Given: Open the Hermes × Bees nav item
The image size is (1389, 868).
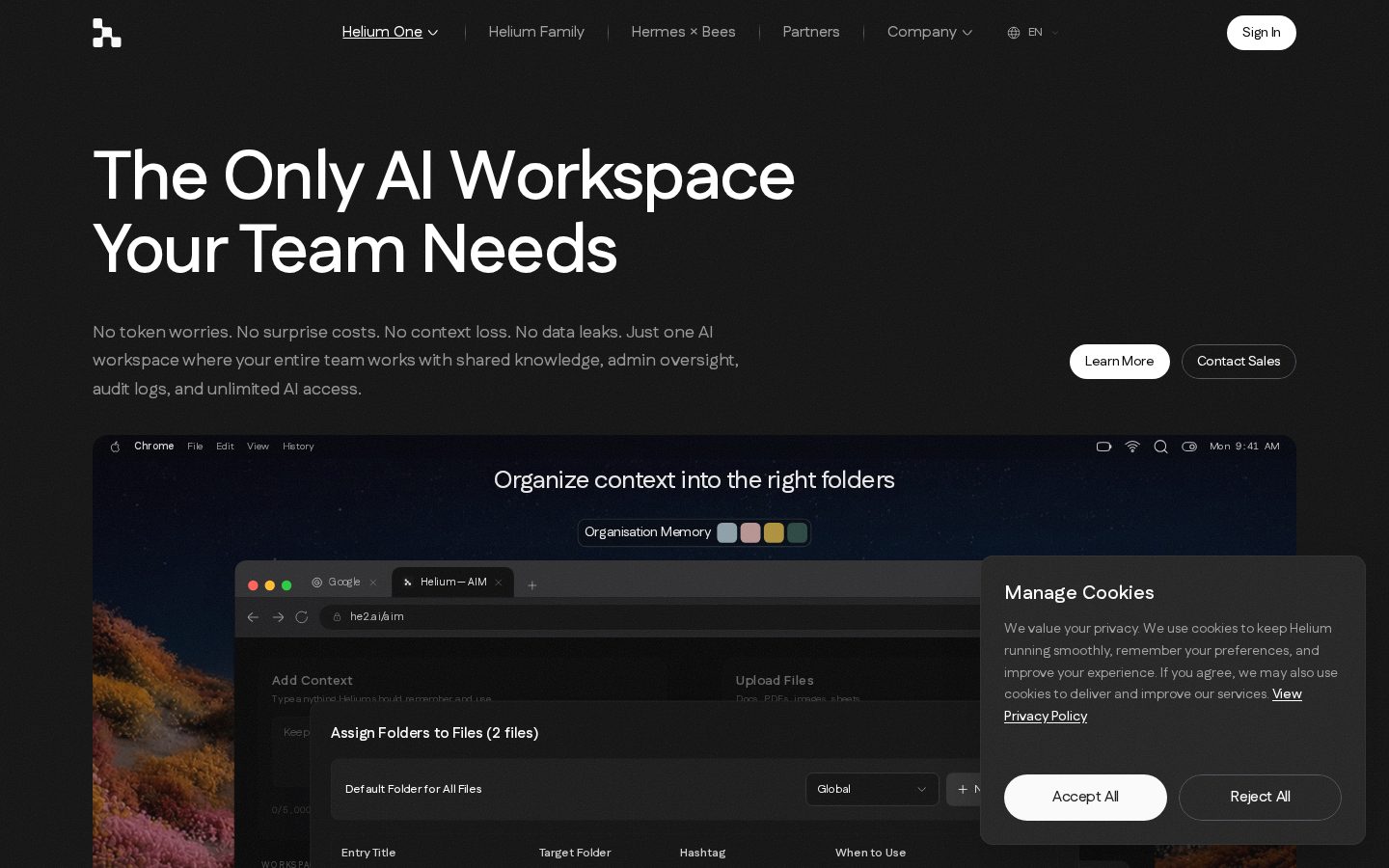Looking at the screenshot, I should tap(683, 32).
